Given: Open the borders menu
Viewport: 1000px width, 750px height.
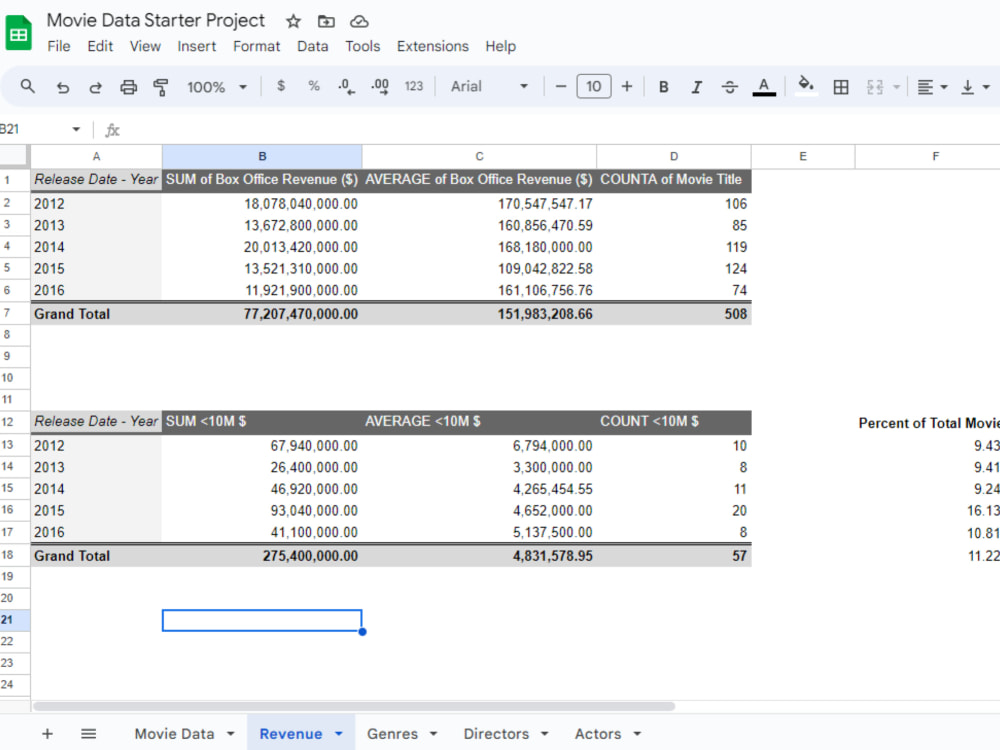Looking at the screenshot, I should [x=841, y=87].
